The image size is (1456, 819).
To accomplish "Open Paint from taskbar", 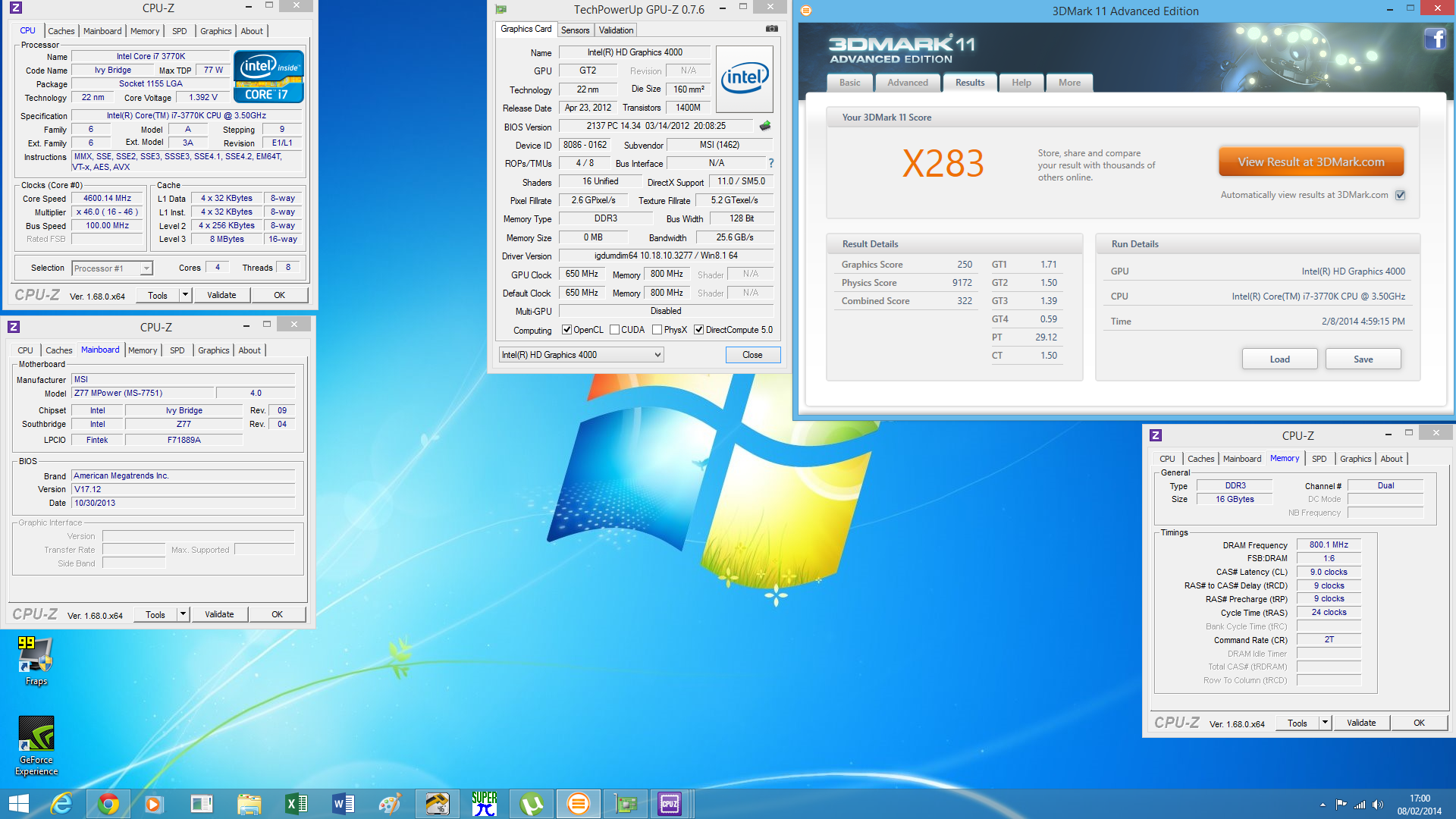I will click(390, 804).
